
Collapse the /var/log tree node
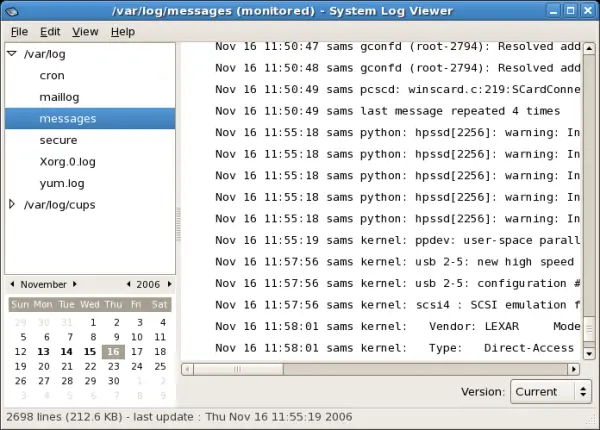[12, 53]
